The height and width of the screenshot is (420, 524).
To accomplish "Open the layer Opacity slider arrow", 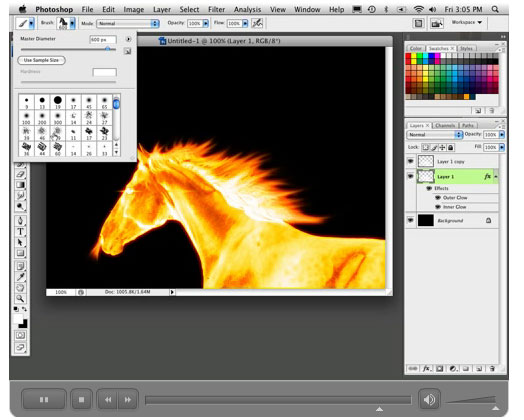I will (502, 135).
